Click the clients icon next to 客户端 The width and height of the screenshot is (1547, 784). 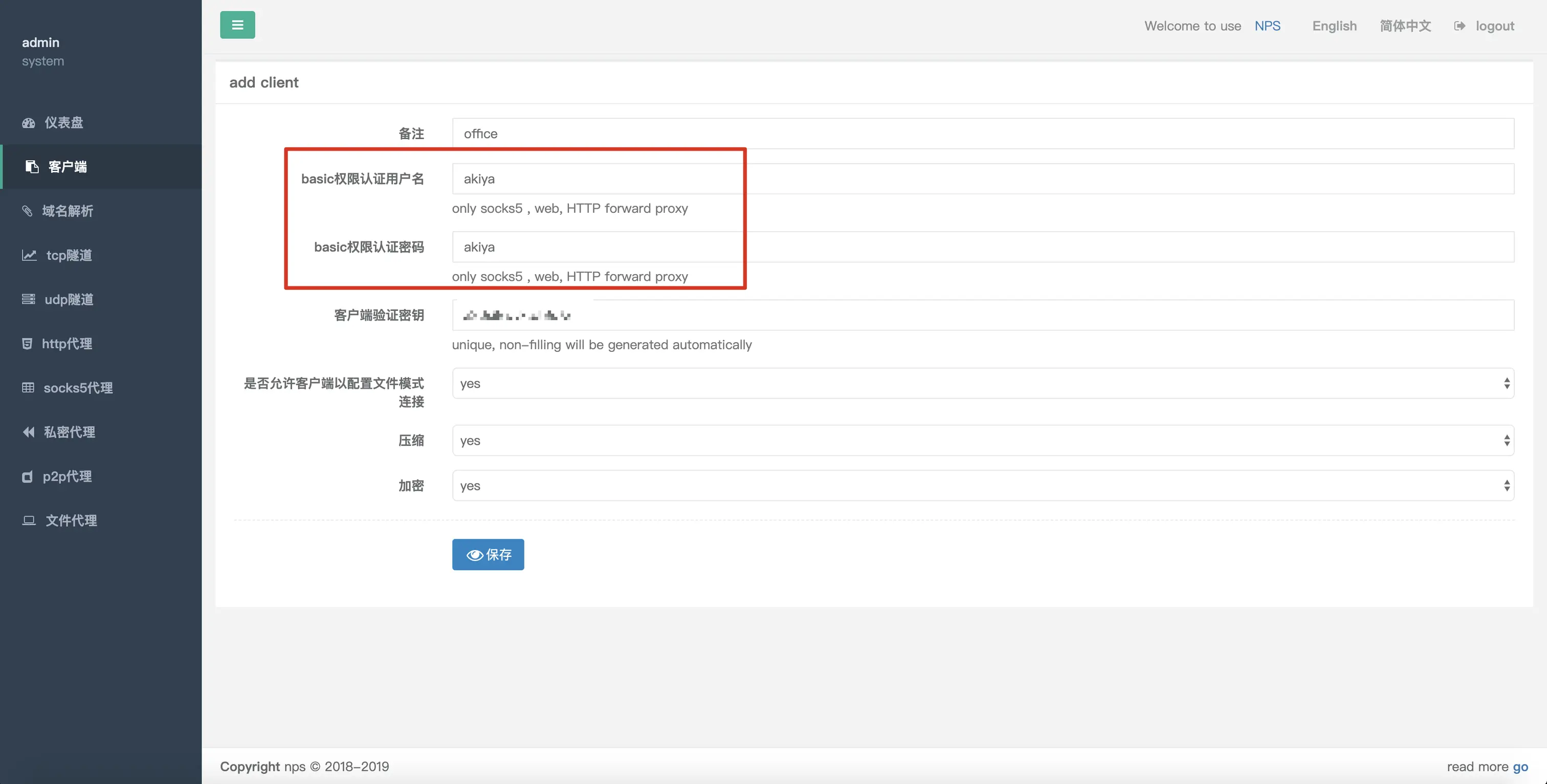pos(32,166)
